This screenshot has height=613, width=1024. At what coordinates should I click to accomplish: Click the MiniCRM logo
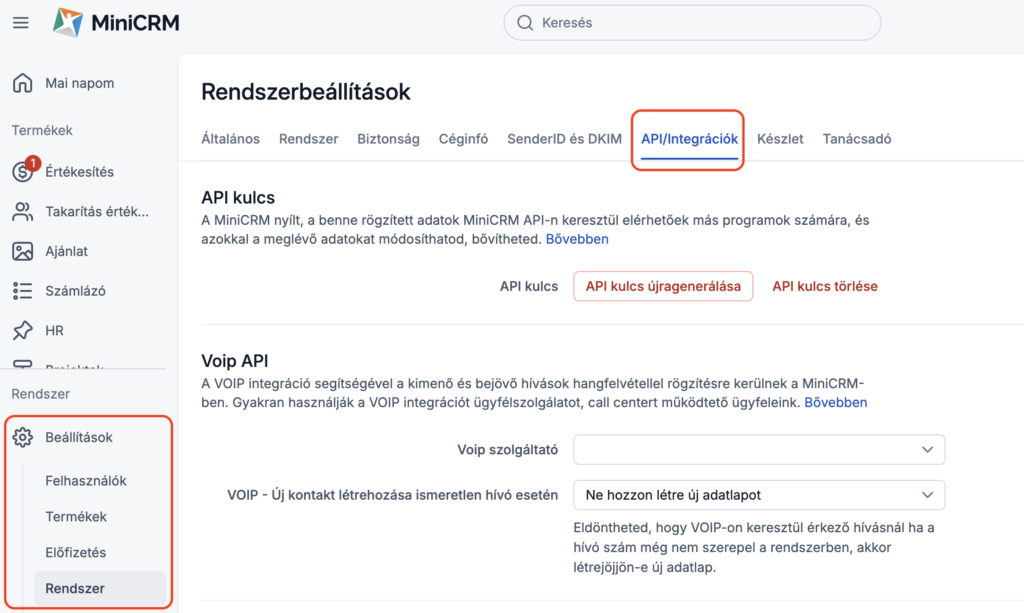click(117, 22)
